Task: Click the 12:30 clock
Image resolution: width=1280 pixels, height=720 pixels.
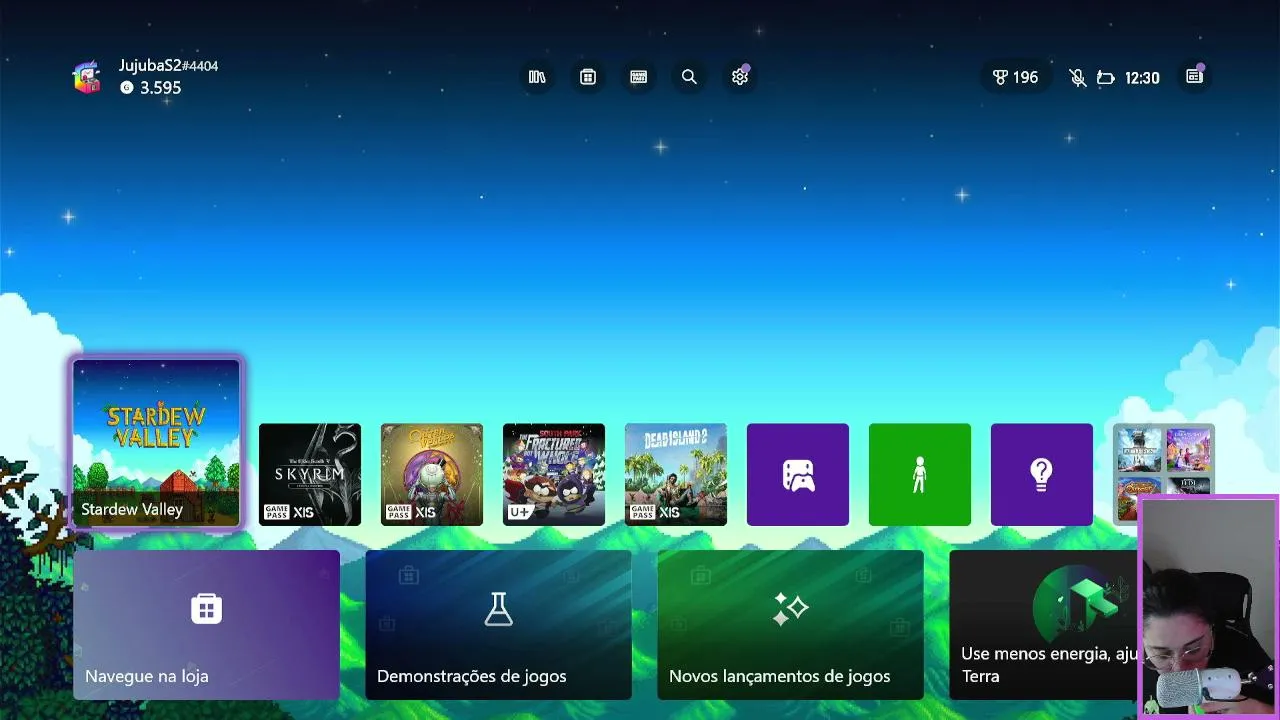Action: (1142, 78)
